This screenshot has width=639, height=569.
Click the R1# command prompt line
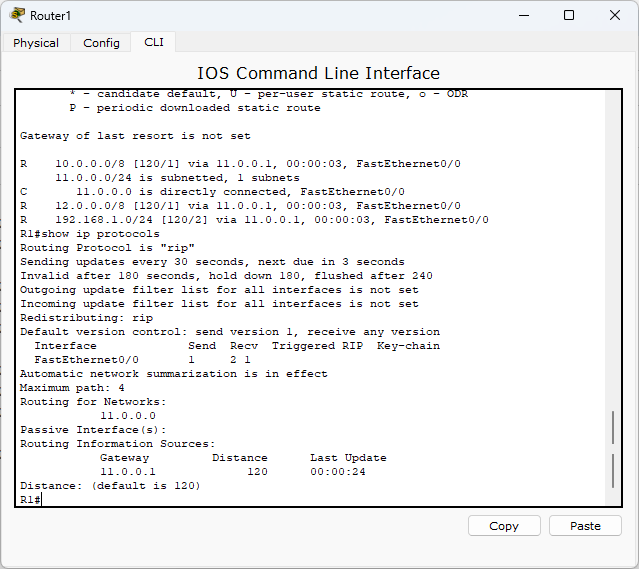click(31, 500)
